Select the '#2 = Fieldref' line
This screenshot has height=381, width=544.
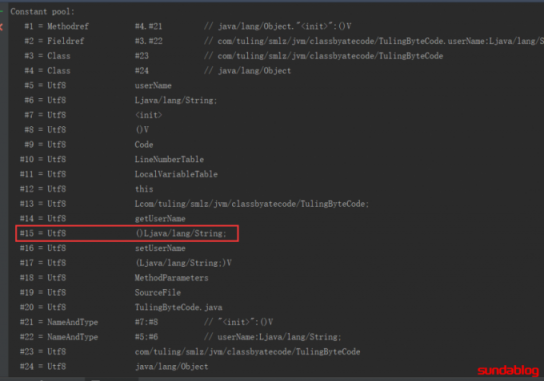[x=284, y=41]
